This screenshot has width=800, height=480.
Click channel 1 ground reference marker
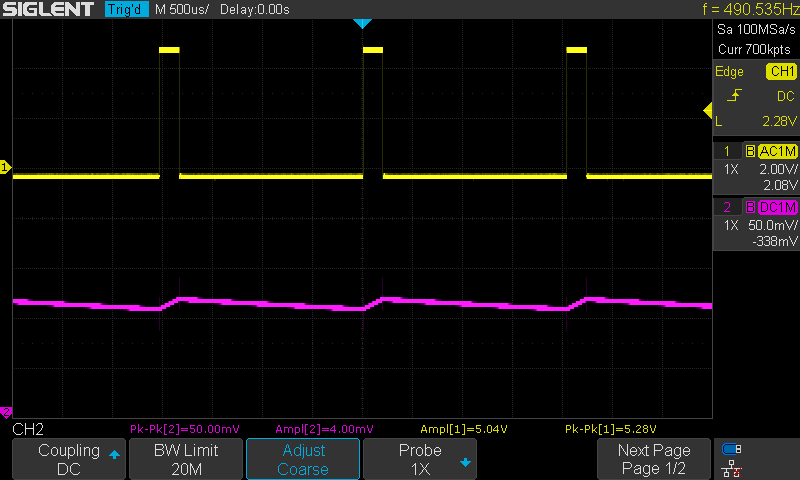5,167
